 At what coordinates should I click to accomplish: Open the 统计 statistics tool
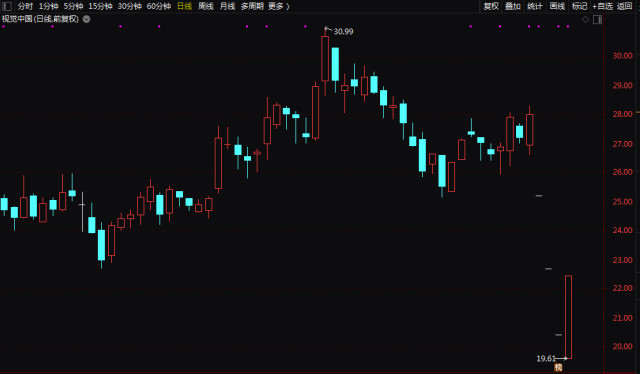[535, 6]
